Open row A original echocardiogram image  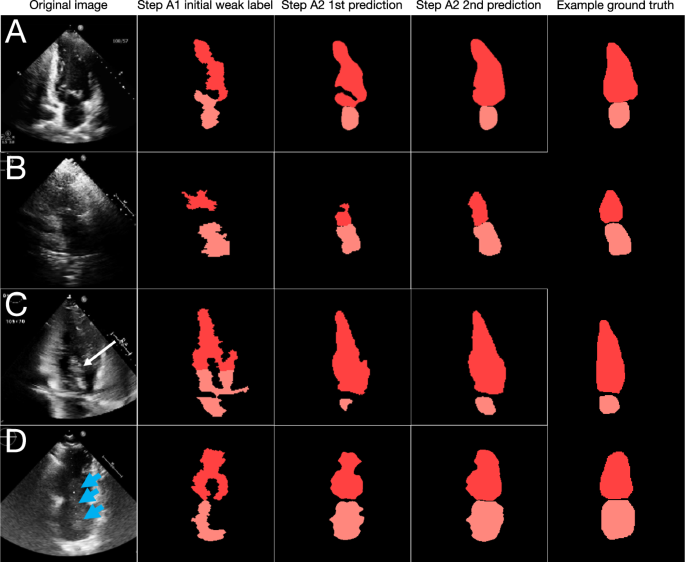69,83
